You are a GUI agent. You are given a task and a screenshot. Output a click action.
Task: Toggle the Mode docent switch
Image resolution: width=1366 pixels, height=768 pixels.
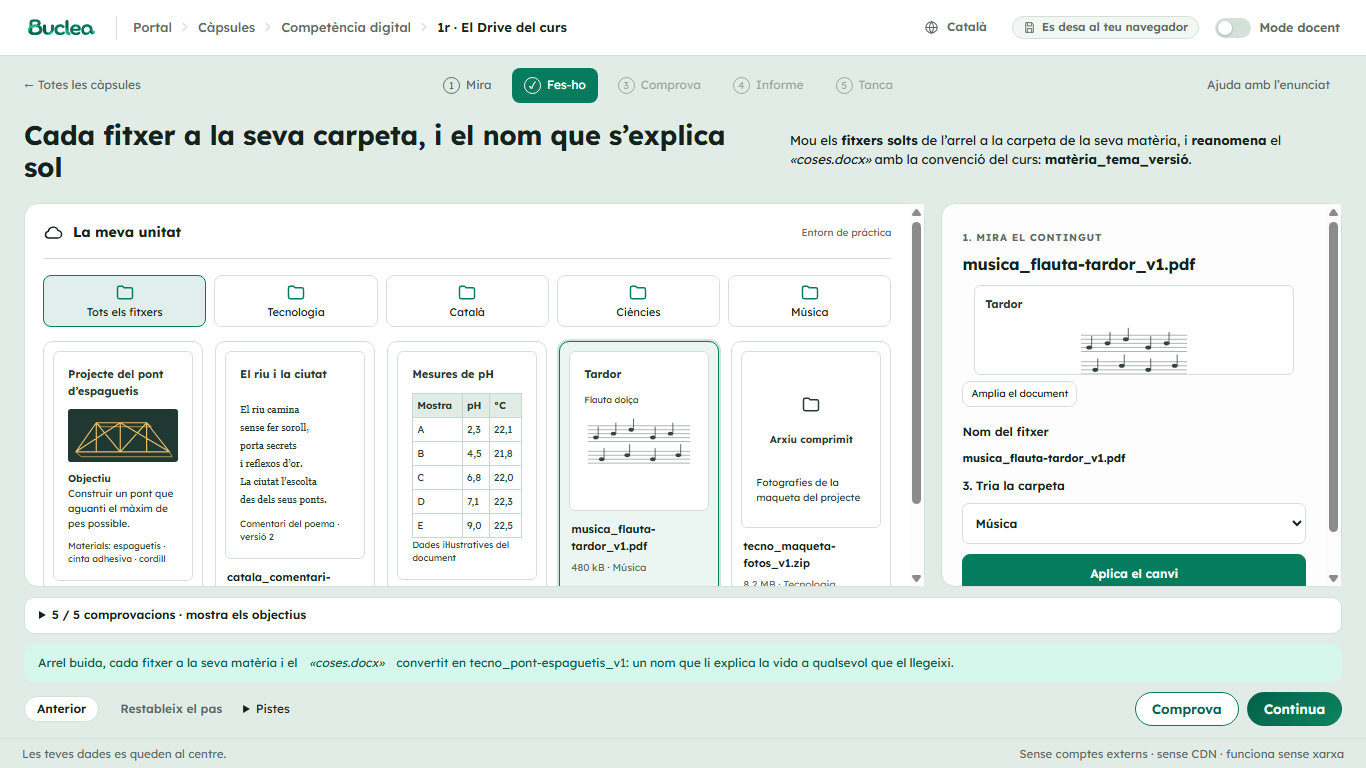[1233, 28]
